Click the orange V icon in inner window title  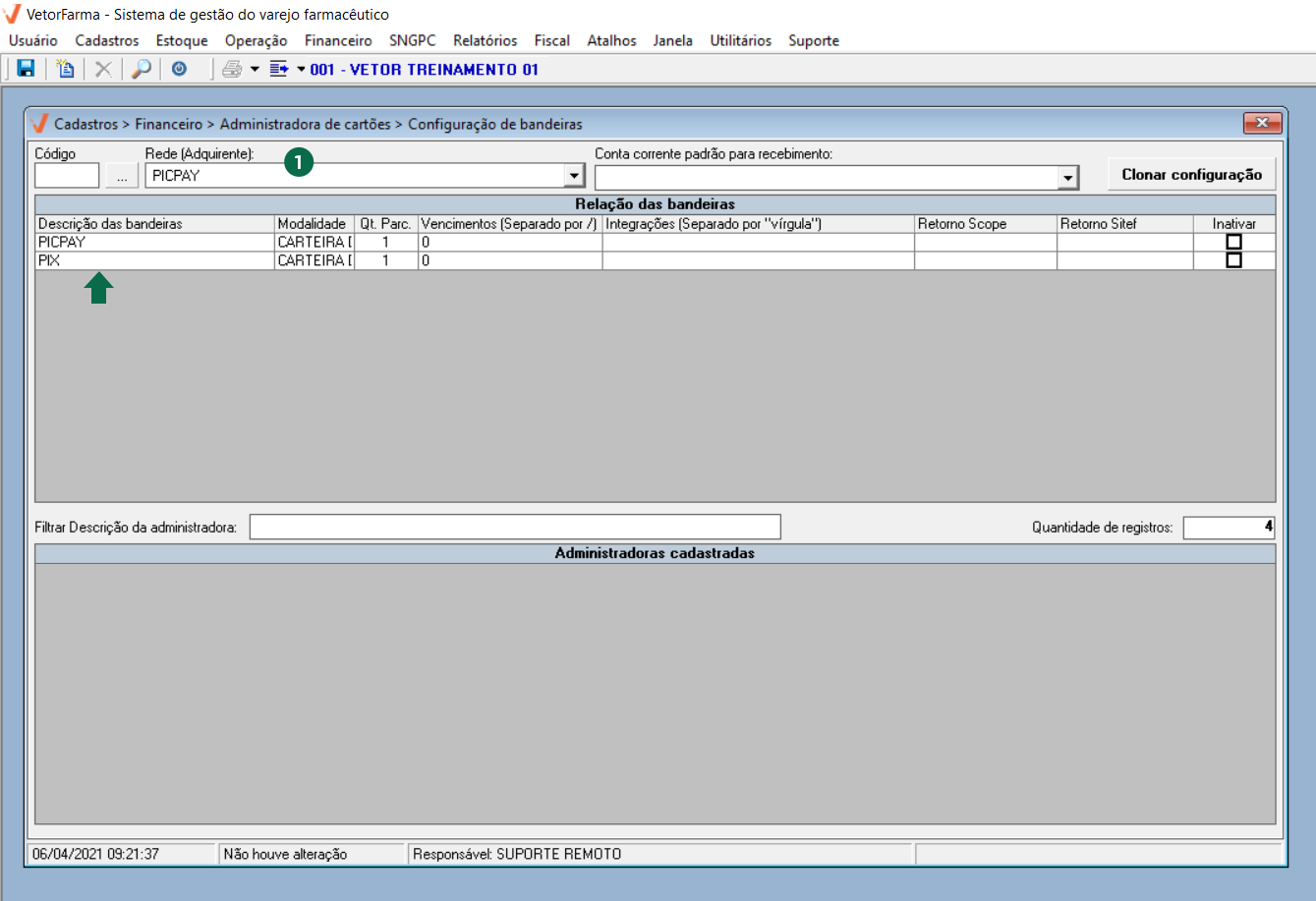[39, 124]
